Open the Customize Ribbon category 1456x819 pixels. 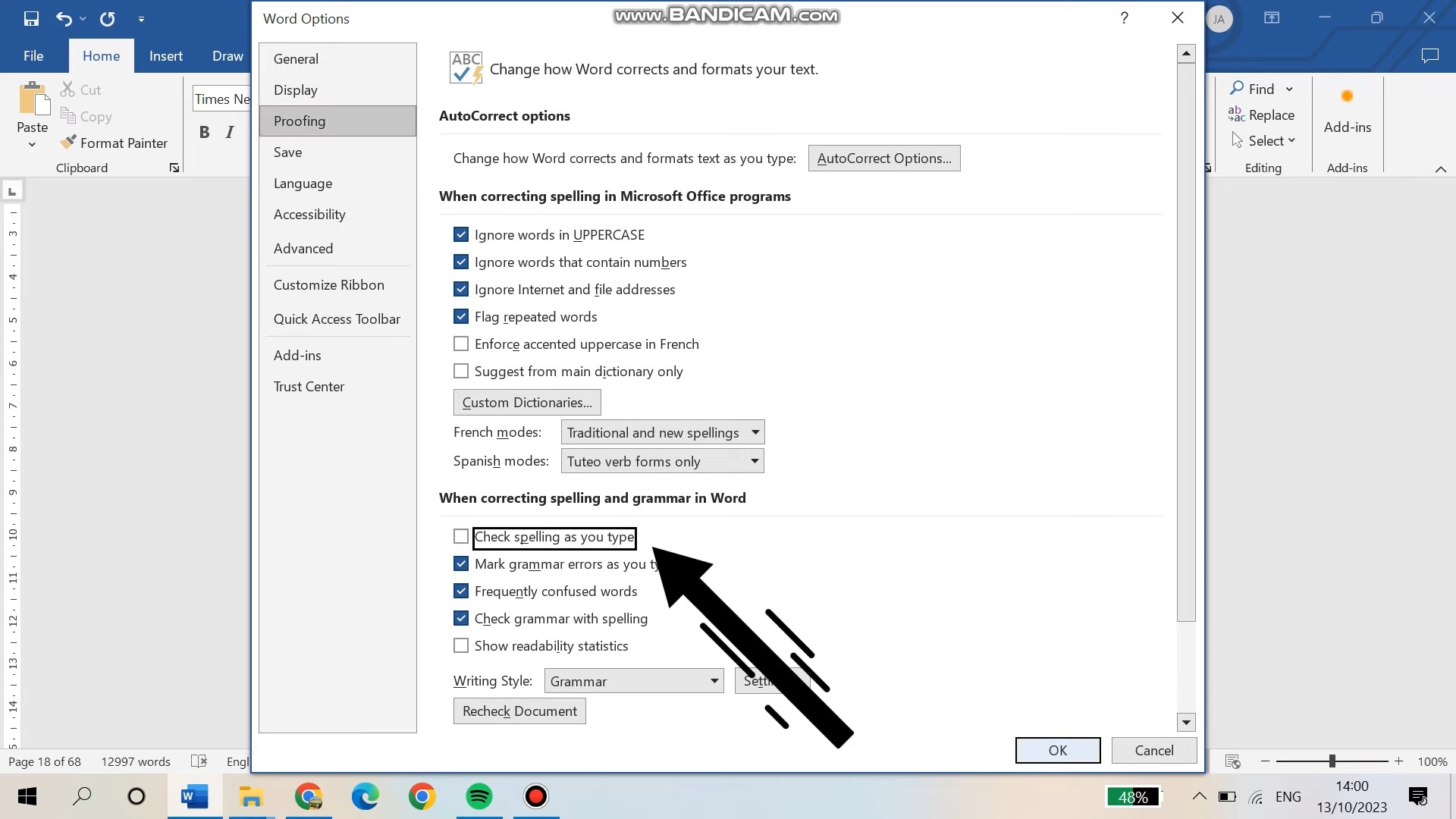(x=337, y=284)
